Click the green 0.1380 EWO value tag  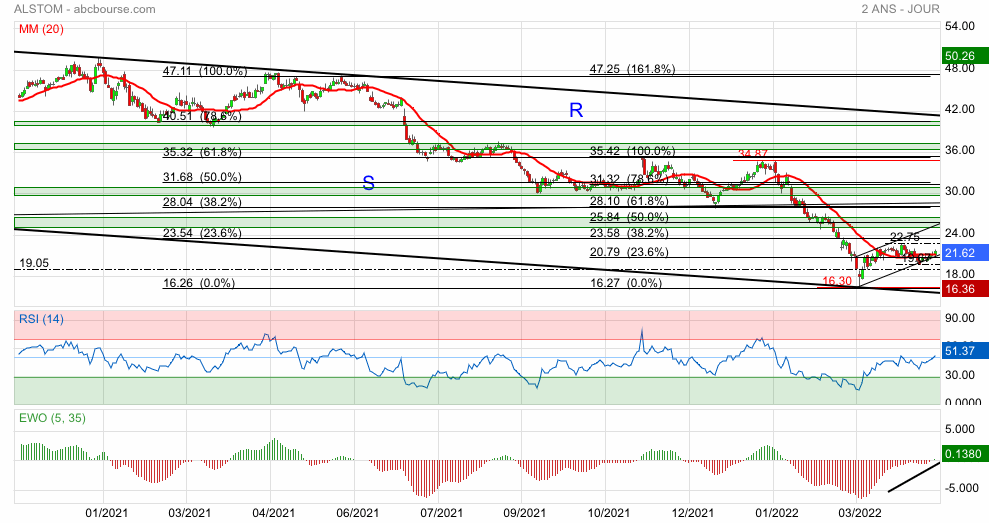coord(964,455)
